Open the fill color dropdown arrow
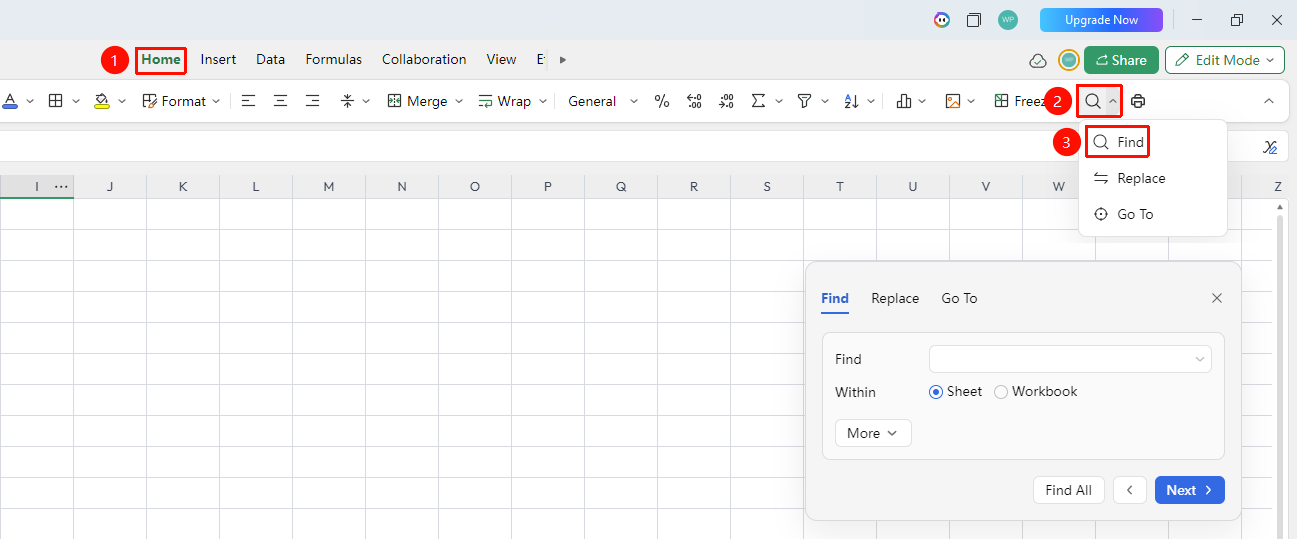This screenshot has width=1297, height=539. tap(122, 101)
